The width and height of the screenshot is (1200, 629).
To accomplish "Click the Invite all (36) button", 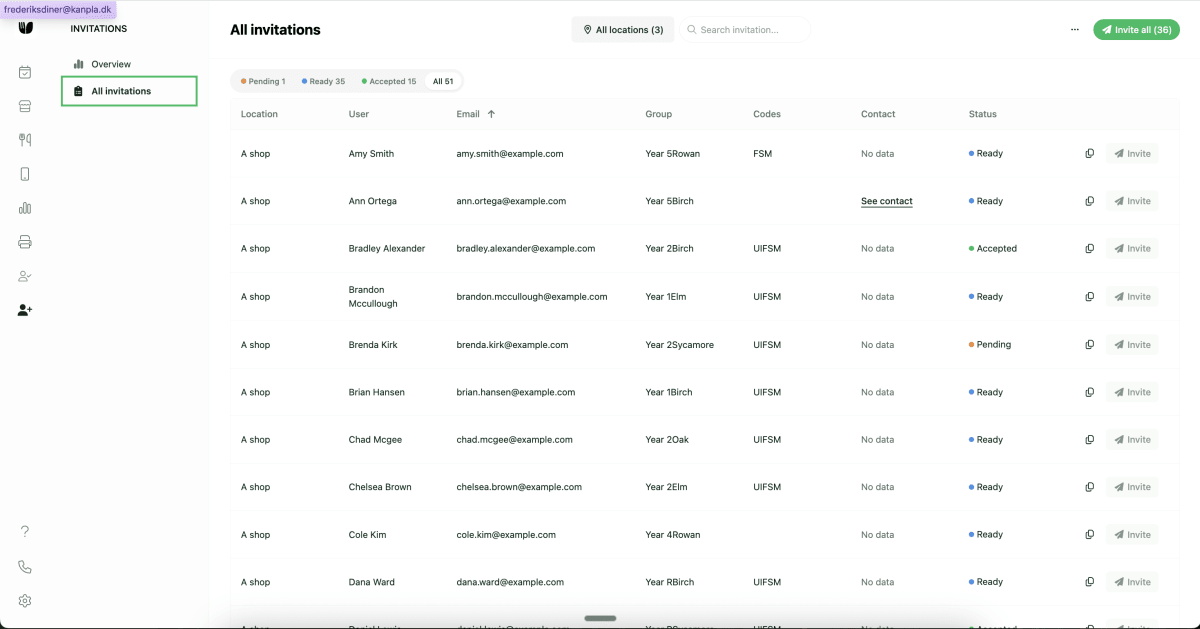I will 1136,30.
